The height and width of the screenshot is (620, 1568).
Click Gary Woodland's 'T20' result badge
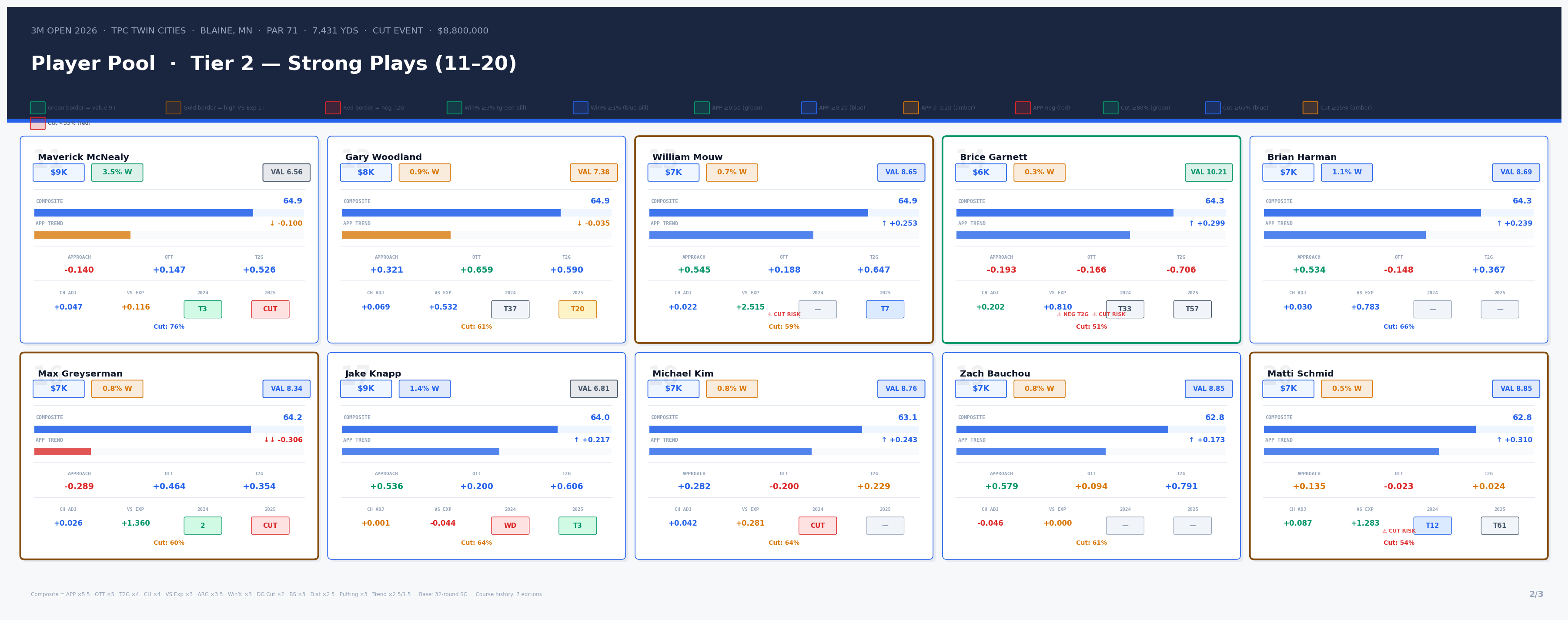tap(578, 309)
